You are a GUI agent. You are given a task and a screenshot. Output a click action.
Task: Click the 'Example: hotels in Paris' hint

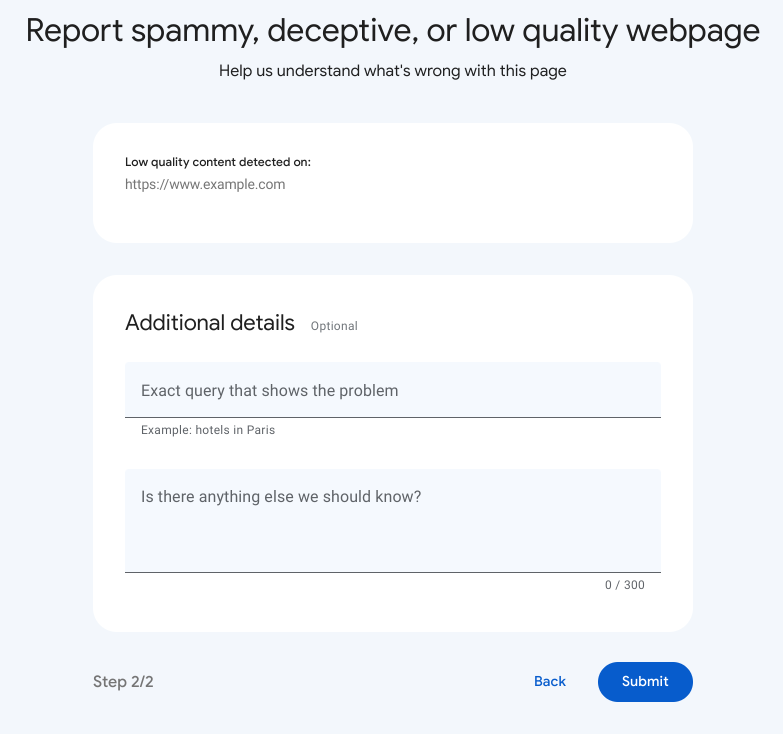coord(208,430)
